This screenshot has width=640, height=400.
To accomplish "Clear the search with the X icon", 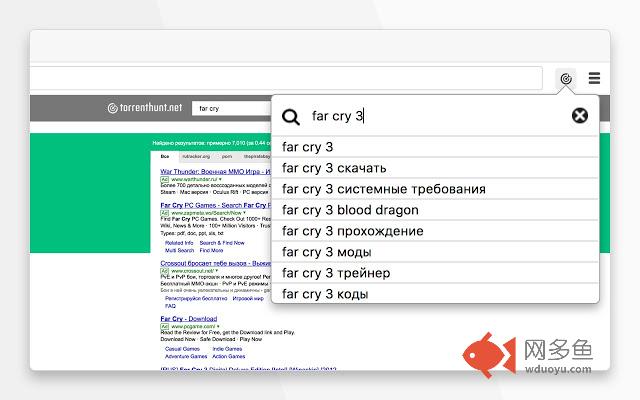I will click(x=580, y=116).
